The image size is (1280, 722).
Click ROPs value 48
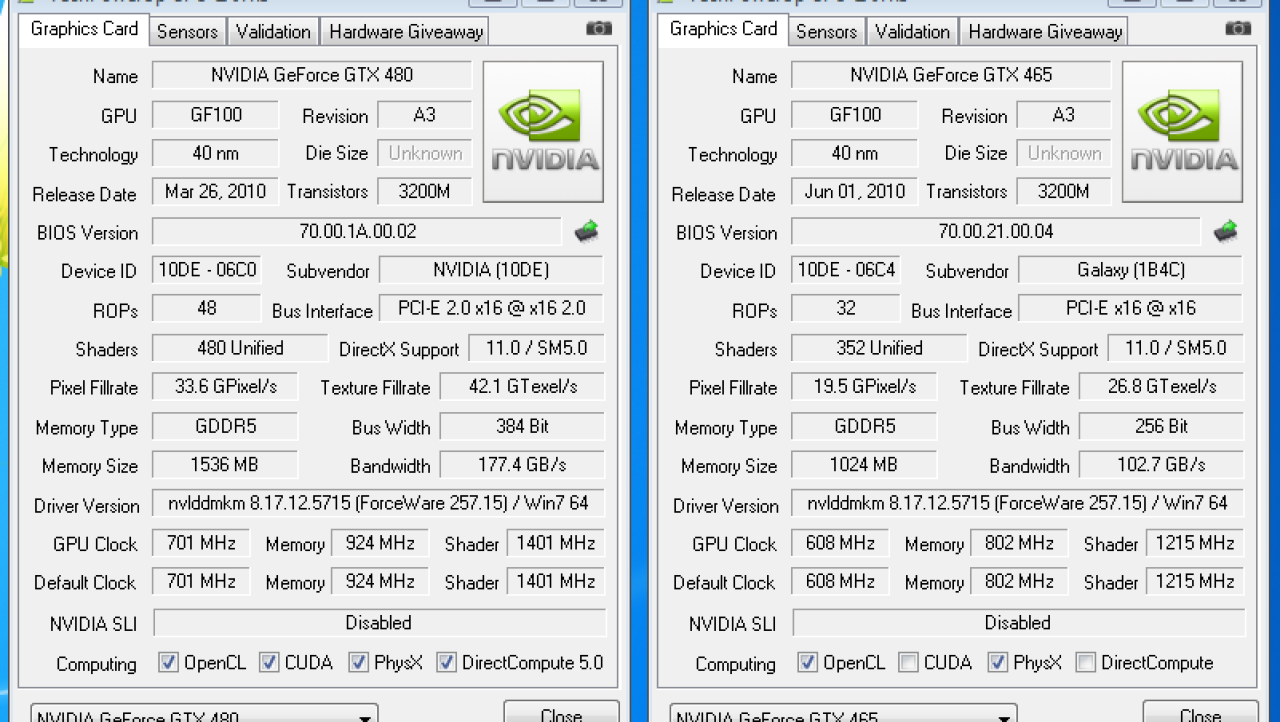[206, 308]
